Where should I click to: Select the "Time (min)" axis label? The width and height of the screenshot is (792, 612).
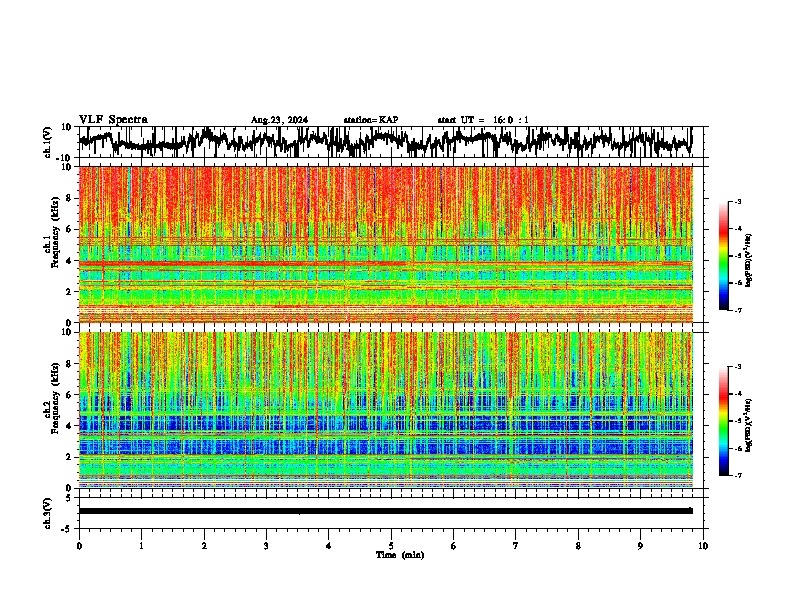click(400, 555)
